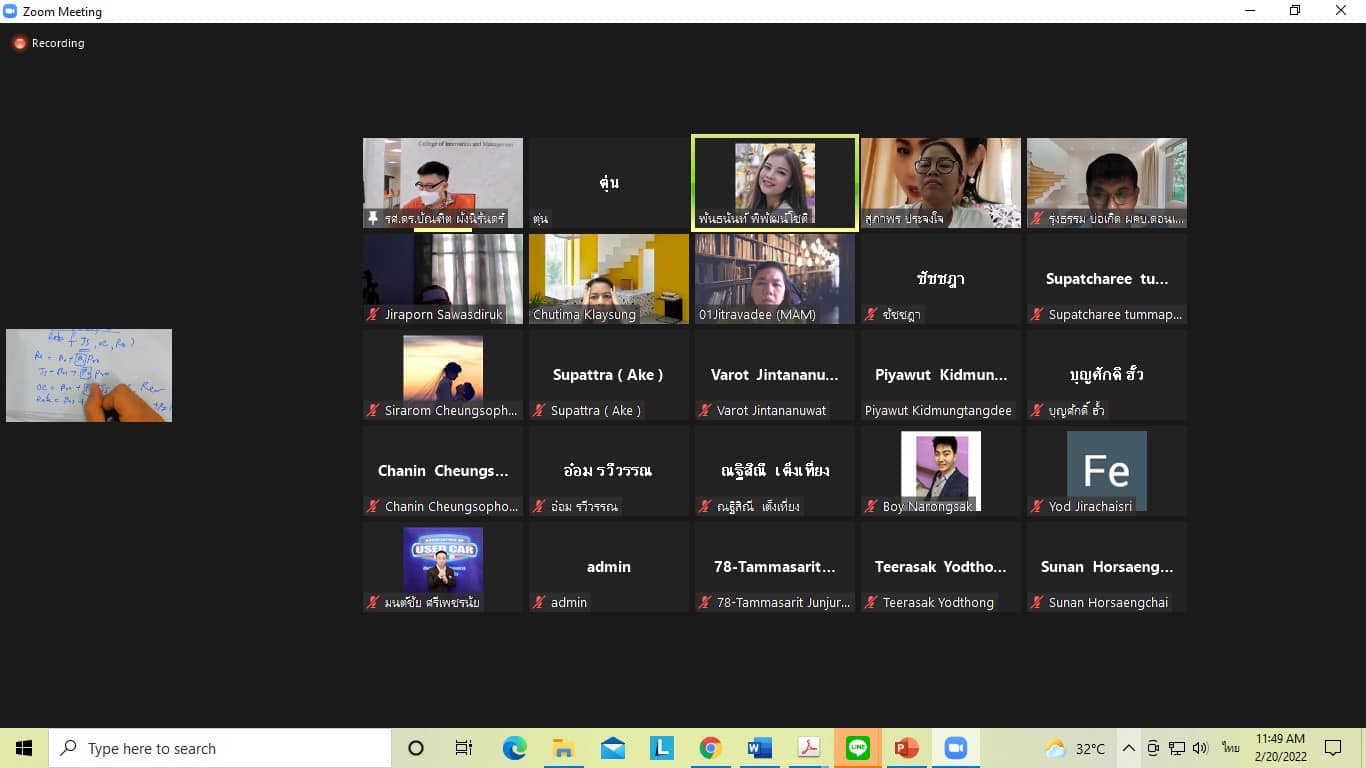Click the pin icon on the top-left video tile

click(x=373, y=218)
